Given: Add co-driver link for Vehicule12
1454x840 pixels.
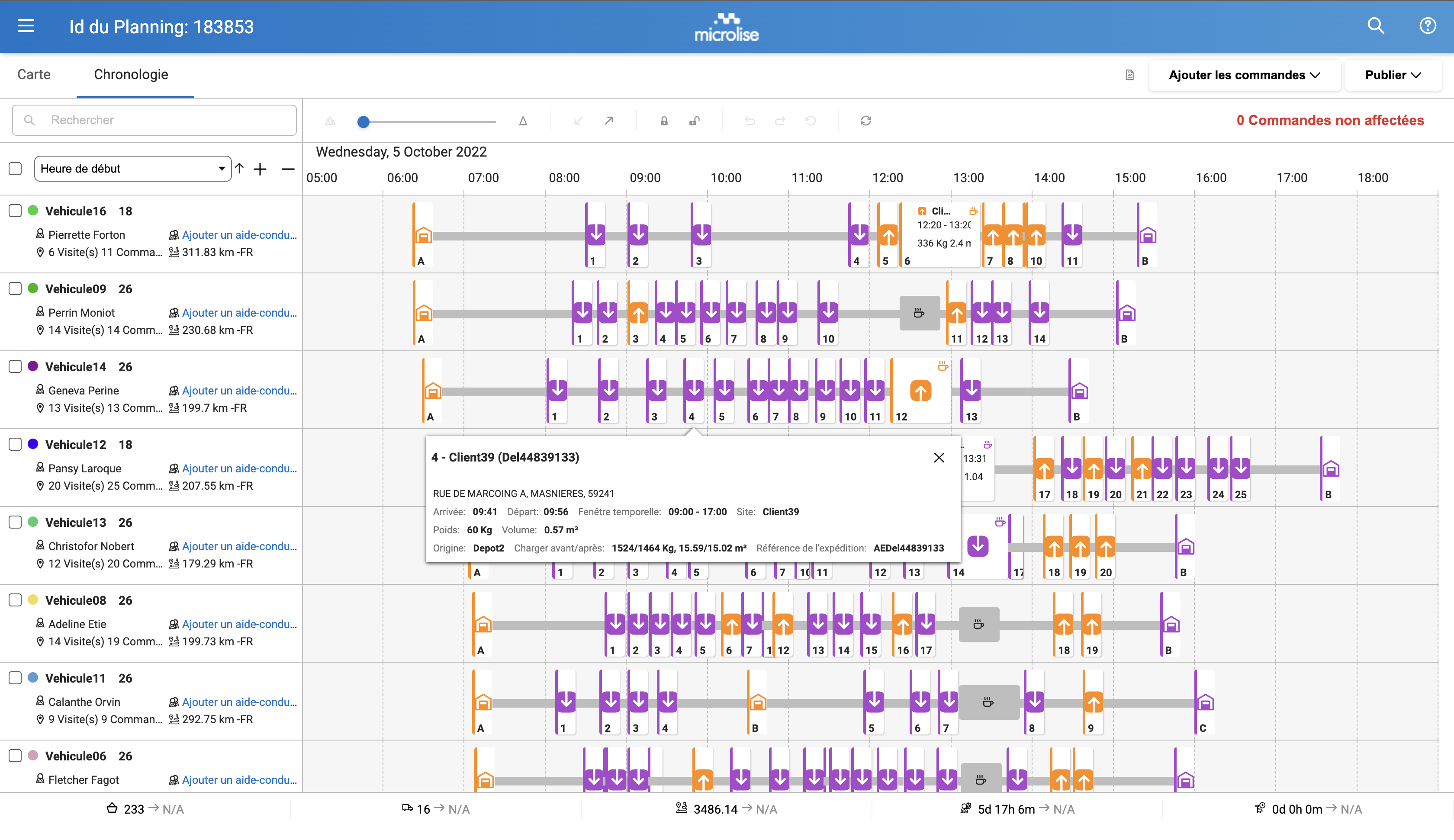Looking at the screenshot, I should [x=239, y=468].
